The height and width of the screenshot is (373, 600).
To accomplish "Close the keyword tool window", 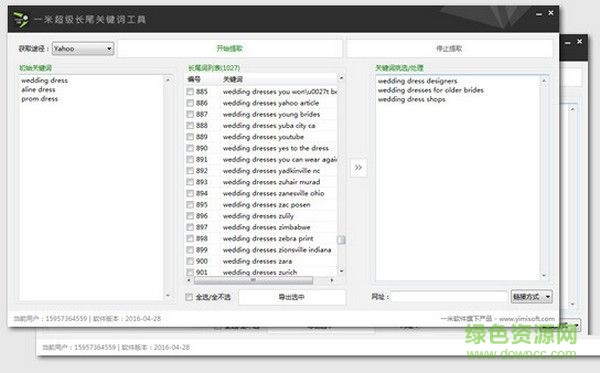I will pos(551,13).
